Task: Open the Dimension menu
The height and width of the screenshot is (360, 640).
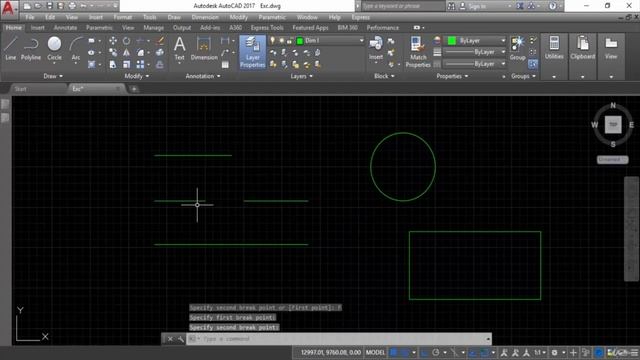Action: (205, 17)
